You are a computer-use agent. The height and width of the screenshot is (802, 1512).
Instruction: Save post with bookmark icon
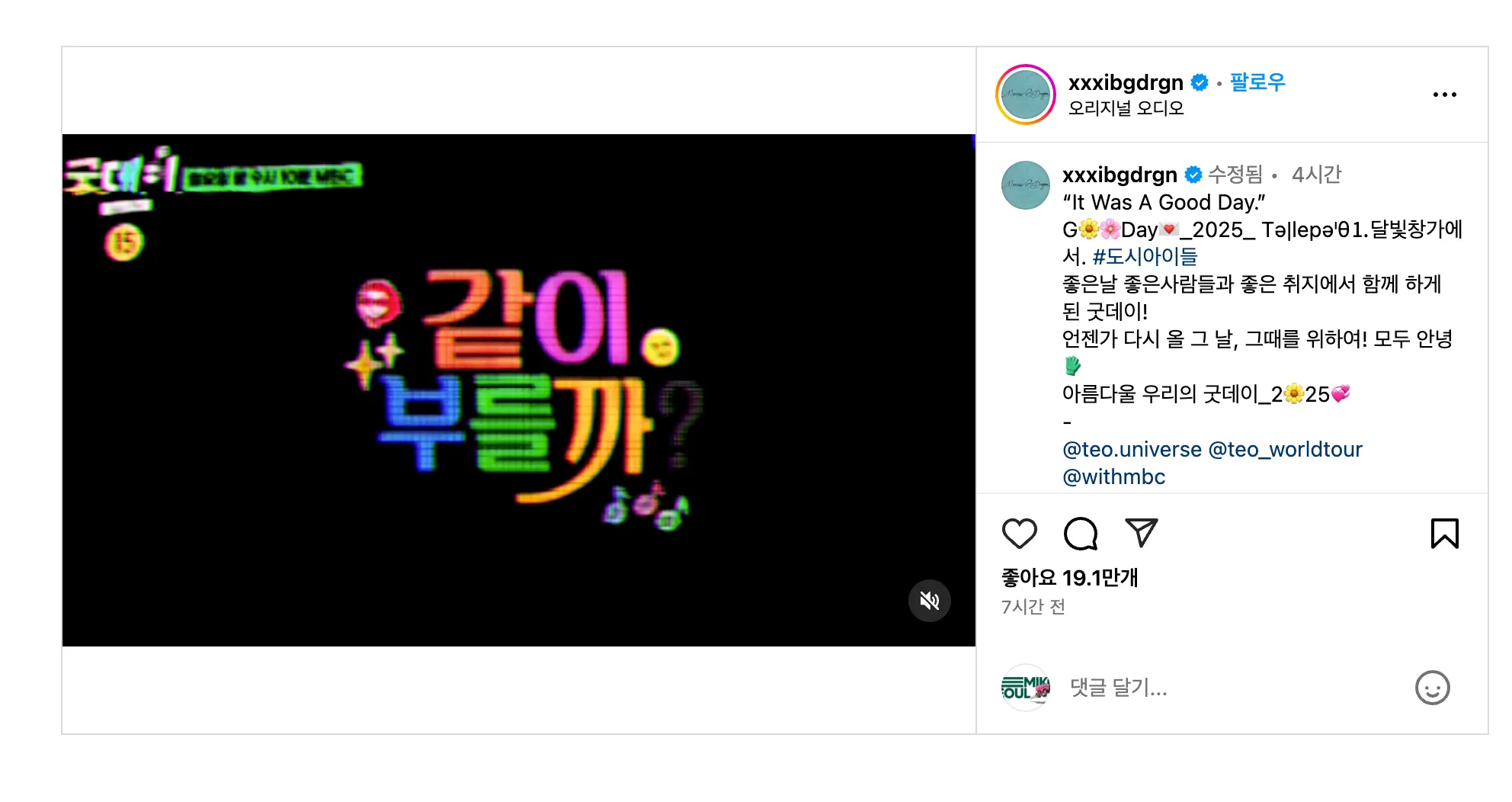1444,534
